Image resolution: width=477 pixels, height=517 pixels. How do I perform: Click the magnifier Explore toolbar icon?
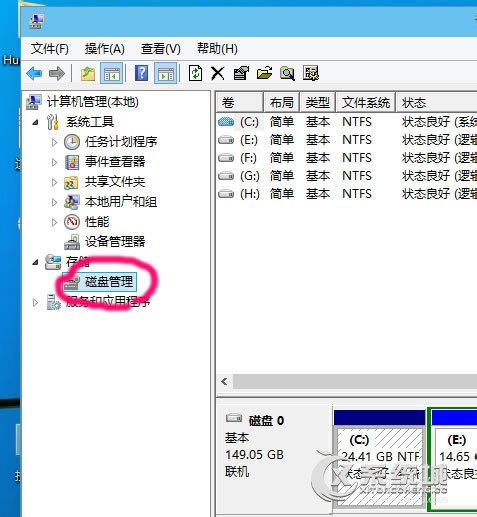tap(287, 73)
